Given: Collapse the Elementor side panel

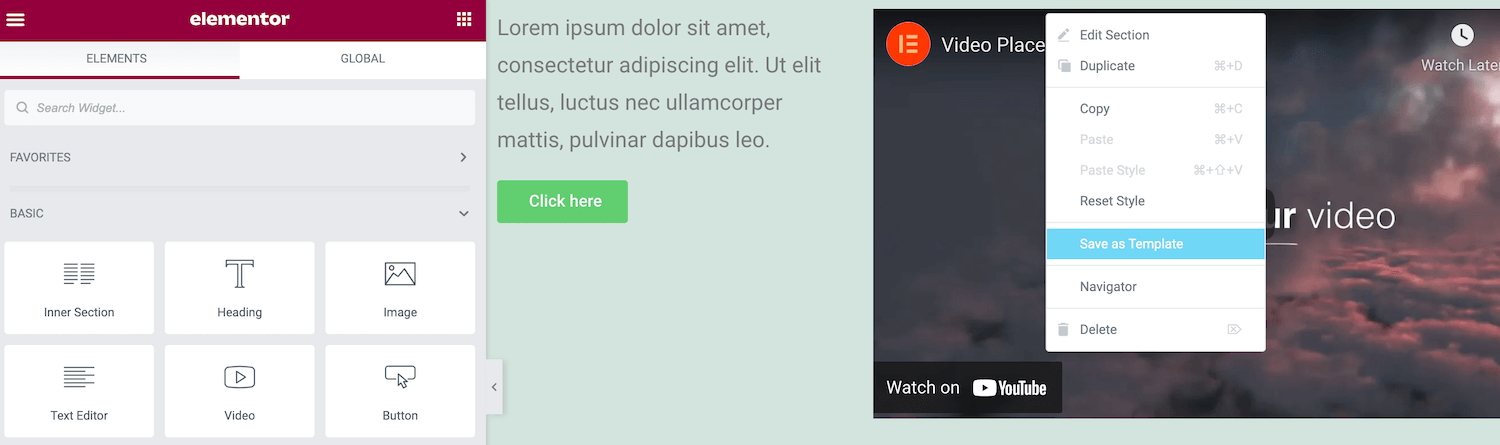Looking at the screenshot, I should [494, 387].
